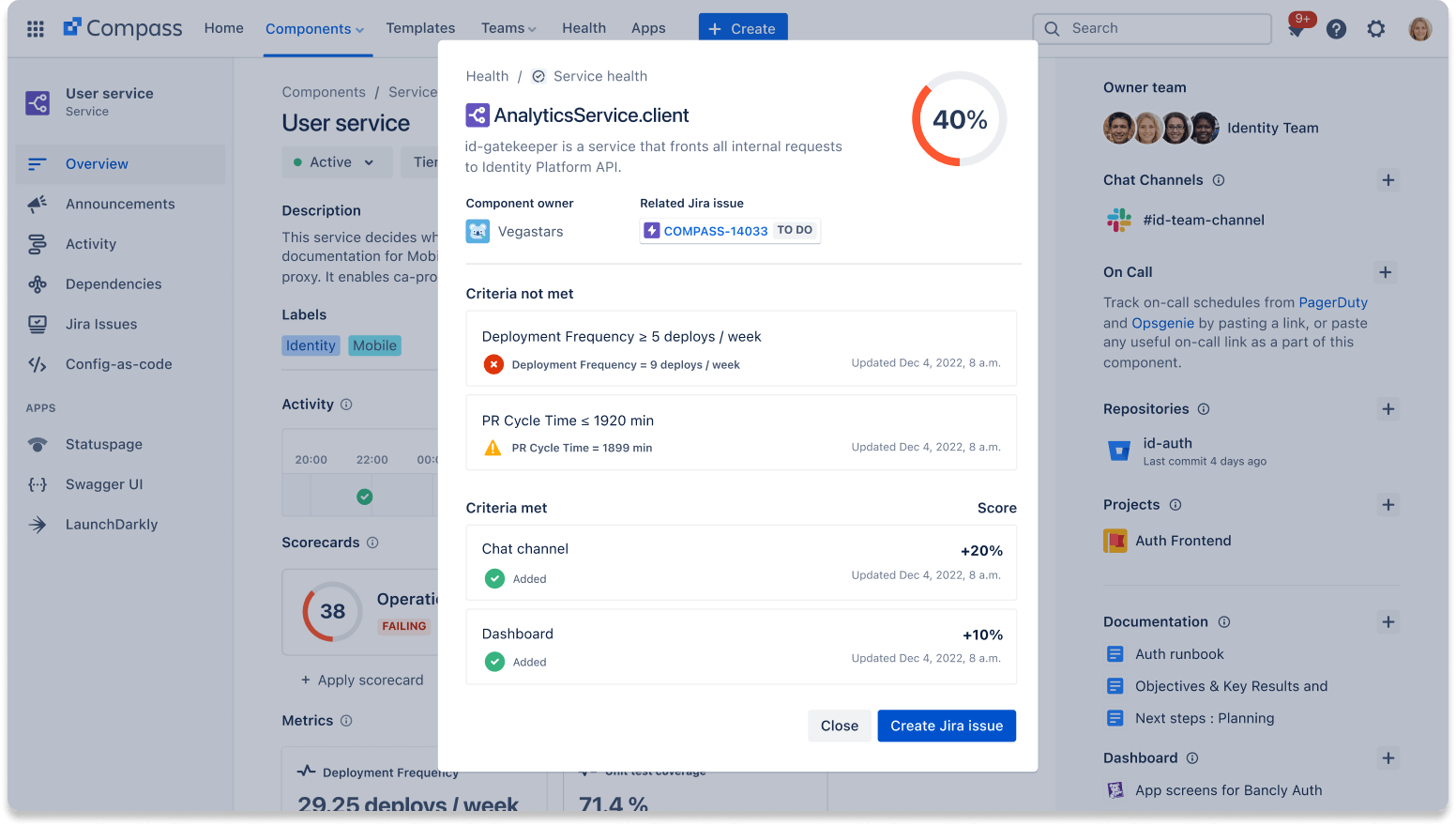Click the add Chat Channels plus icon
Image resolution: width=1456 pixels, height=826 pixels.
click(x=1388, y=180)
